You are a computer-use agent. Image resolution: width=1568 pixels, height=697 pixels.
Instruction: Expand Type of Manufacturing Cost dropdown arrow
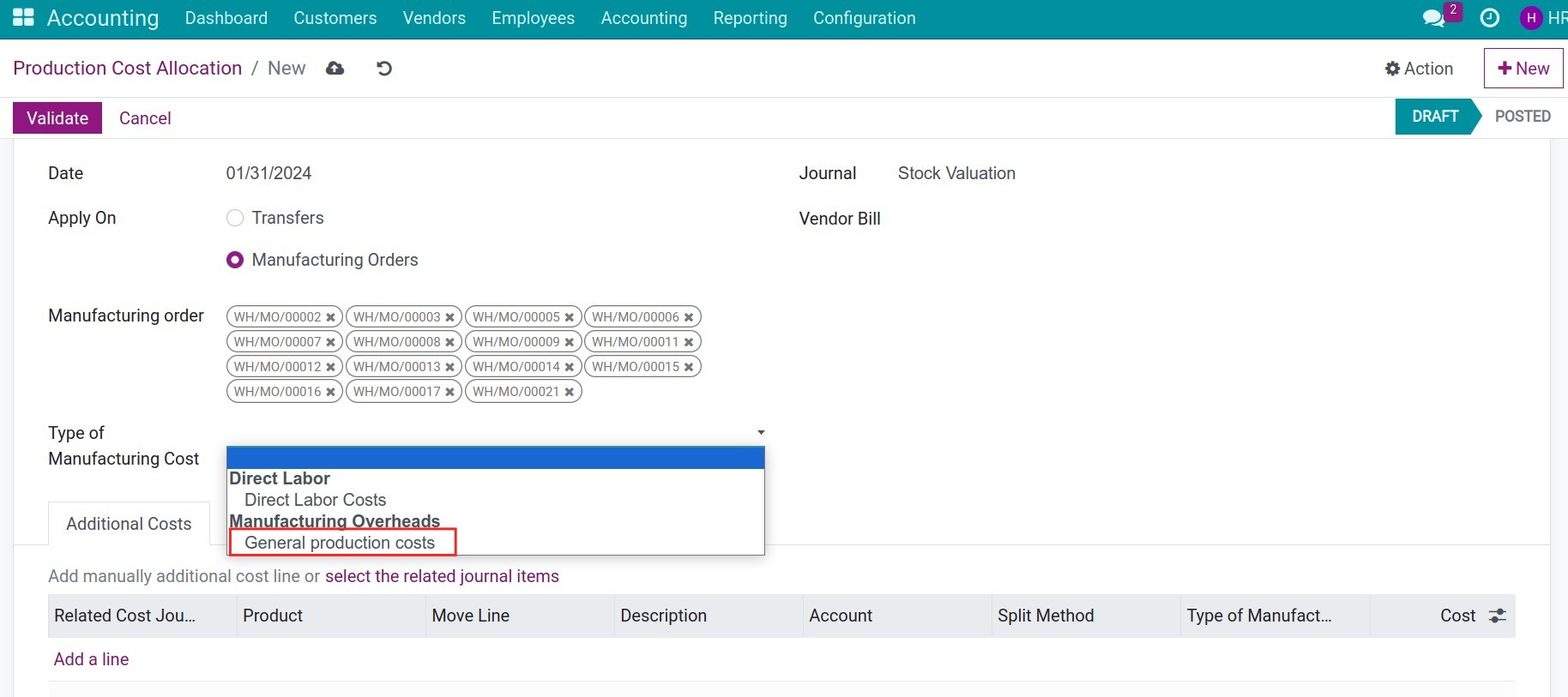(760, 433)
